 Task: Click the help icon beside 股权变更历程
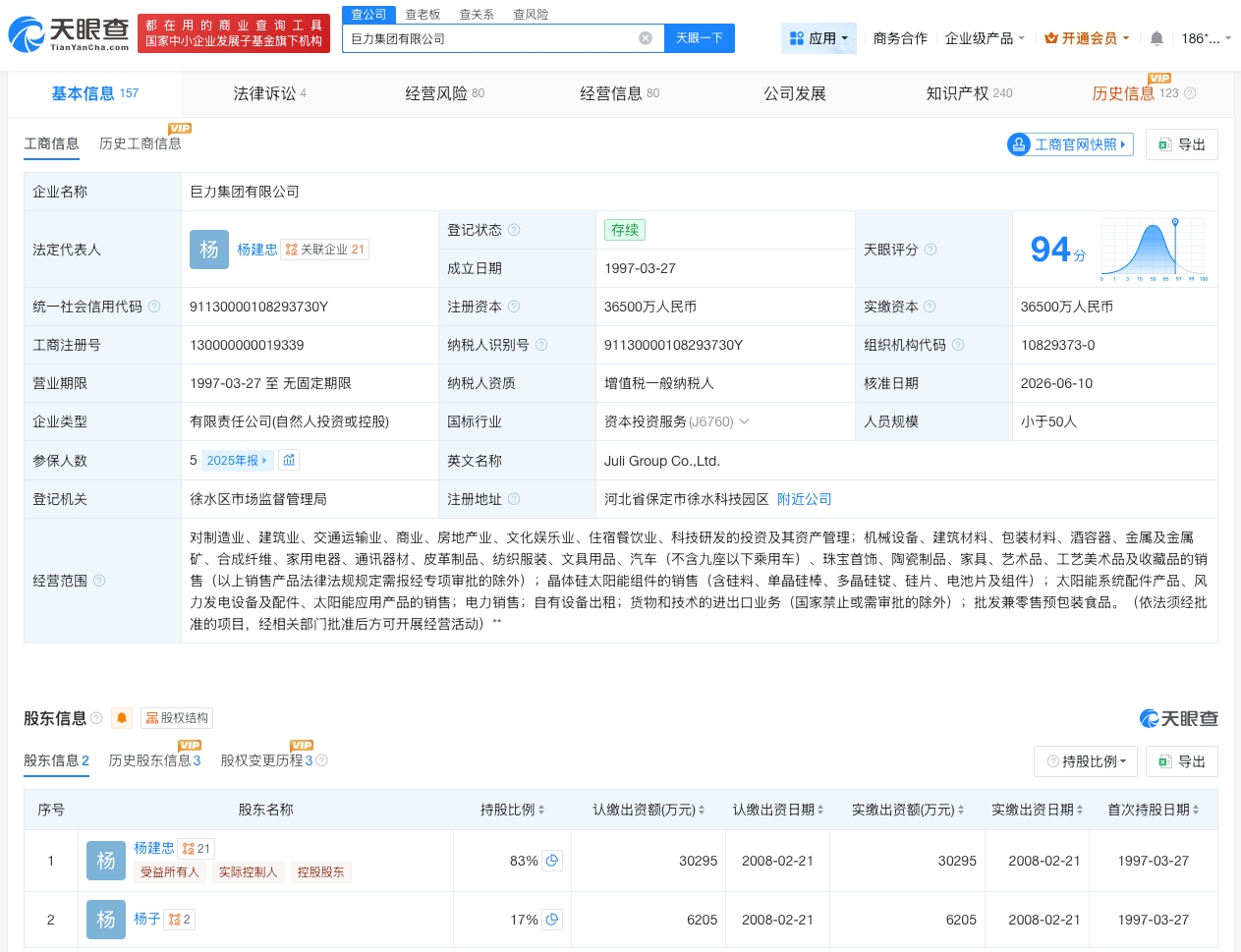point(321,760)
